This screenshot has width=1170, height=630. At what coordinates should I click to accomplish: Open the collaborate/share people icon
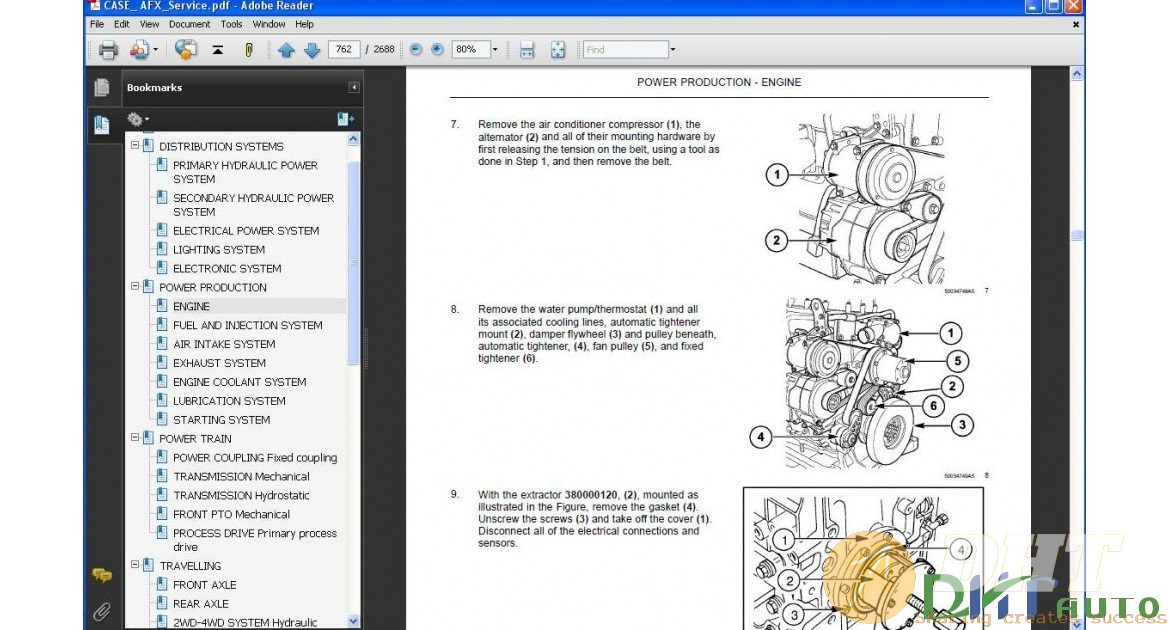click(139, 50)
